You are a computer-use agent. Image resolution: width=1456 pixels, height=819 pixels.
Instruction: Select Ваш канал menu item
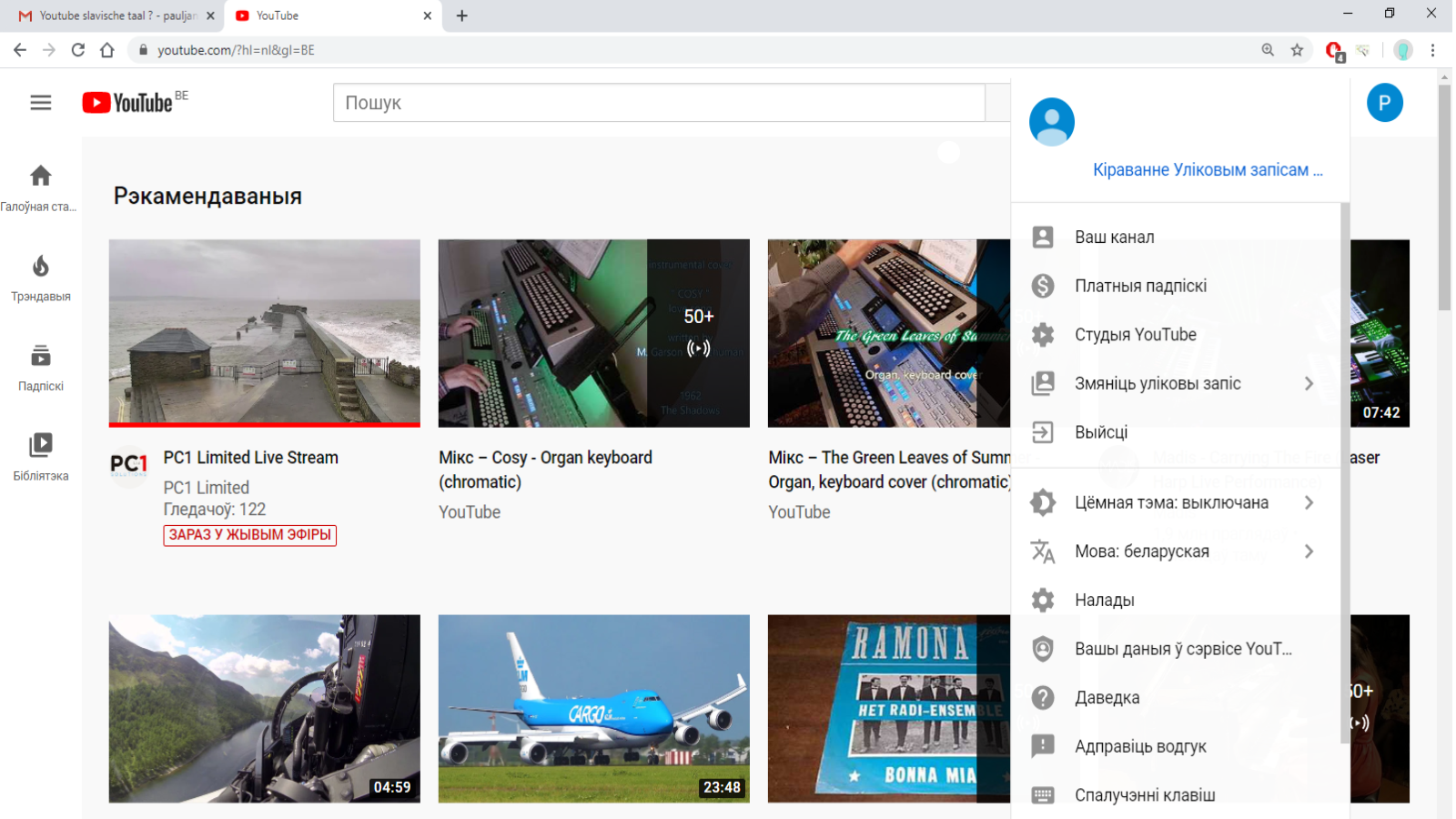click(x=1115, y=237)
